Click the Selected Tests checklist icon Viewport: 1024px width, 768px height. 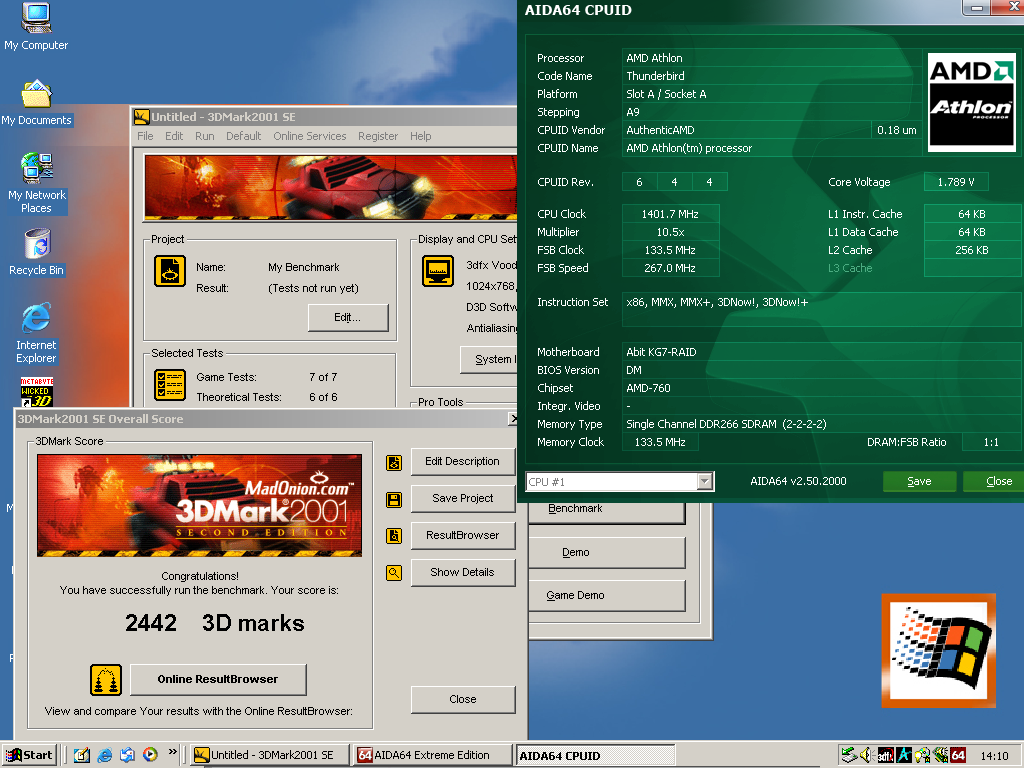(170, 385)
